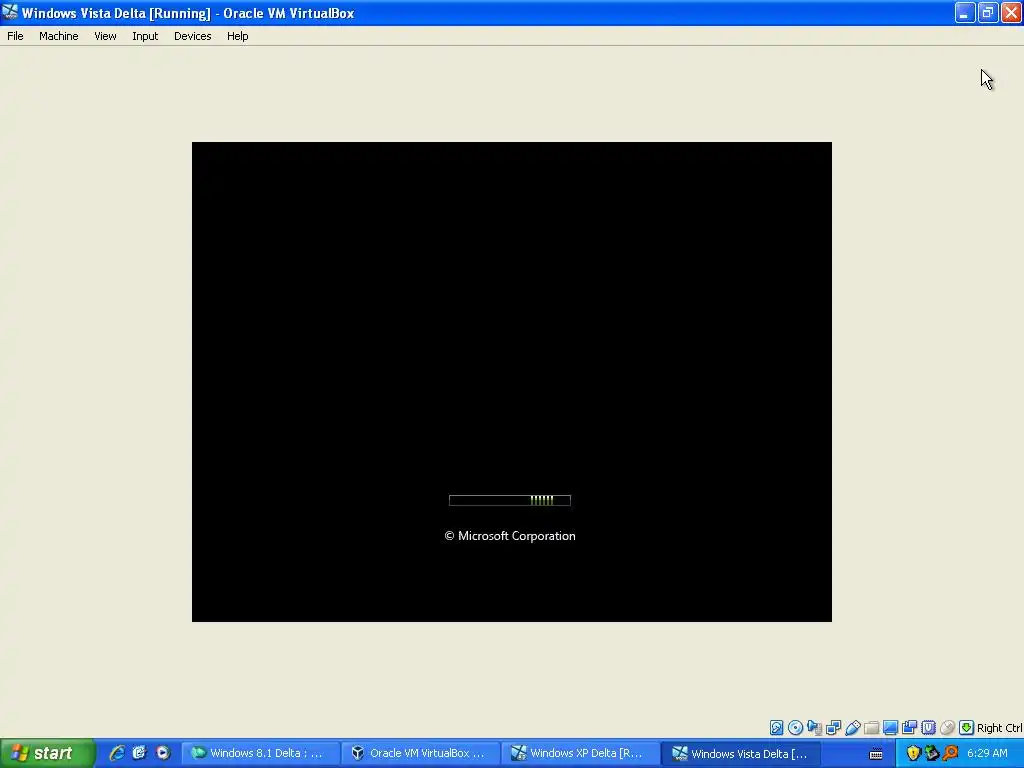Open the Machine menu

click(59, 36)
